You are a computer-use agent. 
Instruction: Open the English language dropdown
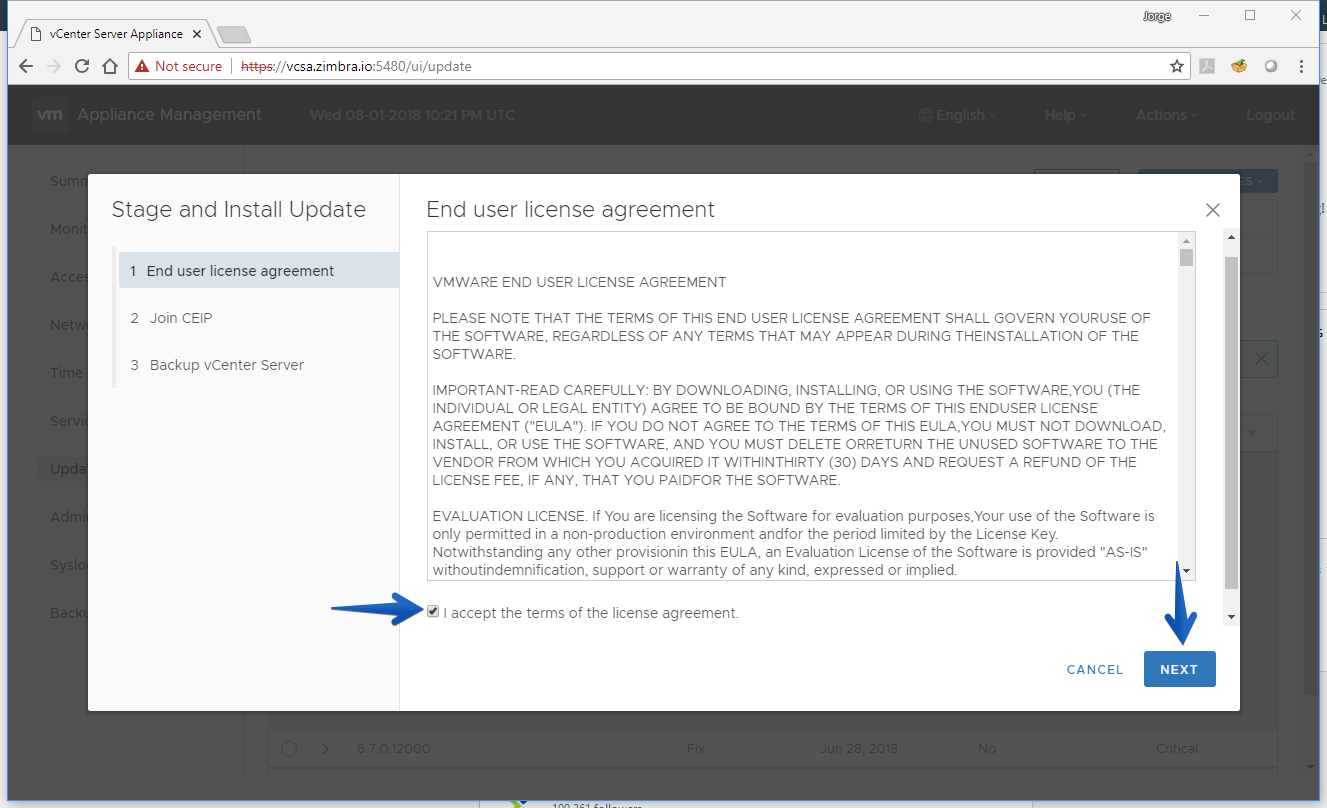957,115
